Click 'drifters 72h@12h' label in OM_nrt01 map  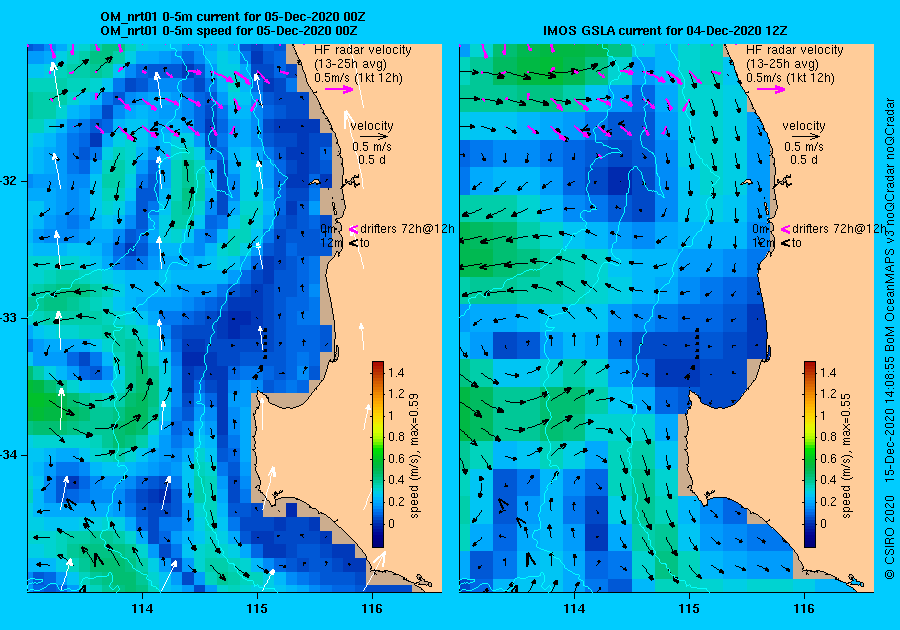[408, 229]
